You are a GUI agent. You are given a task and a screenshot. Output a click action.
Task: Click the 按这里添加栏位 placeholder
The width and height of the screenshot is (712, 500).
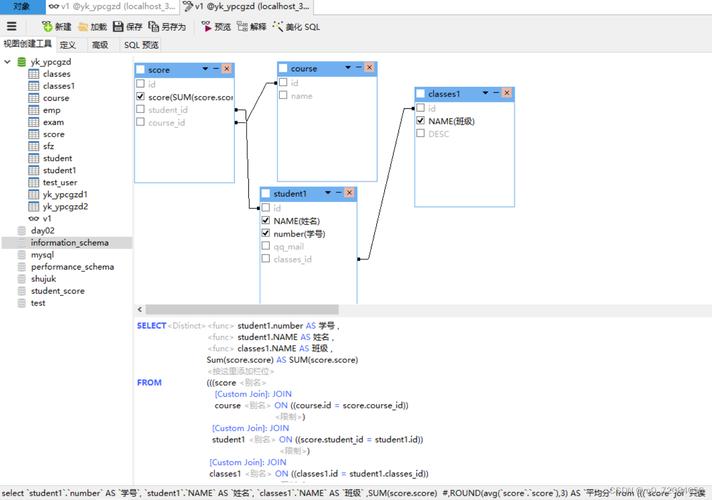[x=241, y=371]
